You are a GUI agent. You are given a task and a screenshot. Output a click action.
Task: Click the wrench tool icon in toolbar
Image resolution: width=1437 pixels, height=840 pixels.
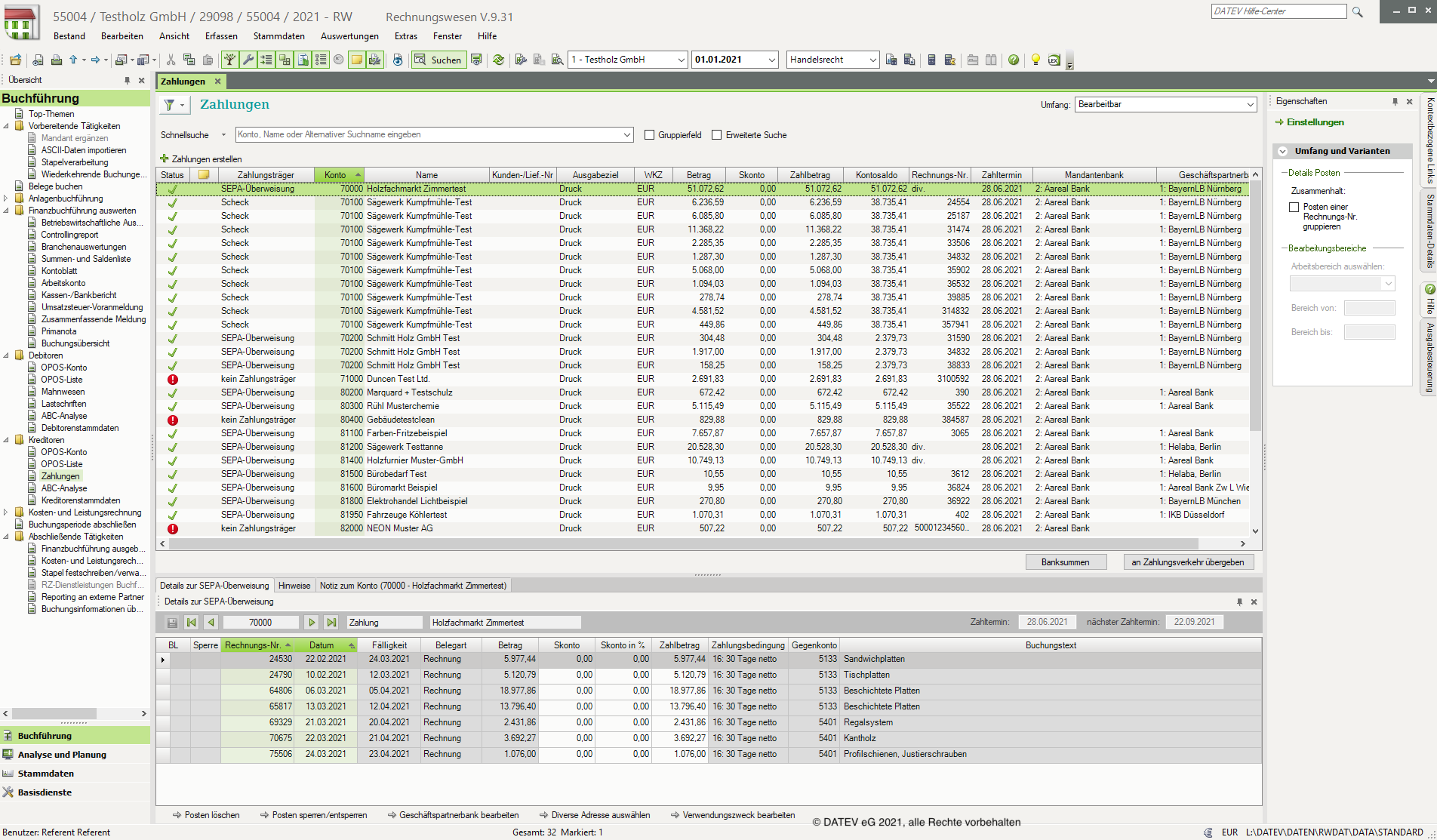coord(248,60)
